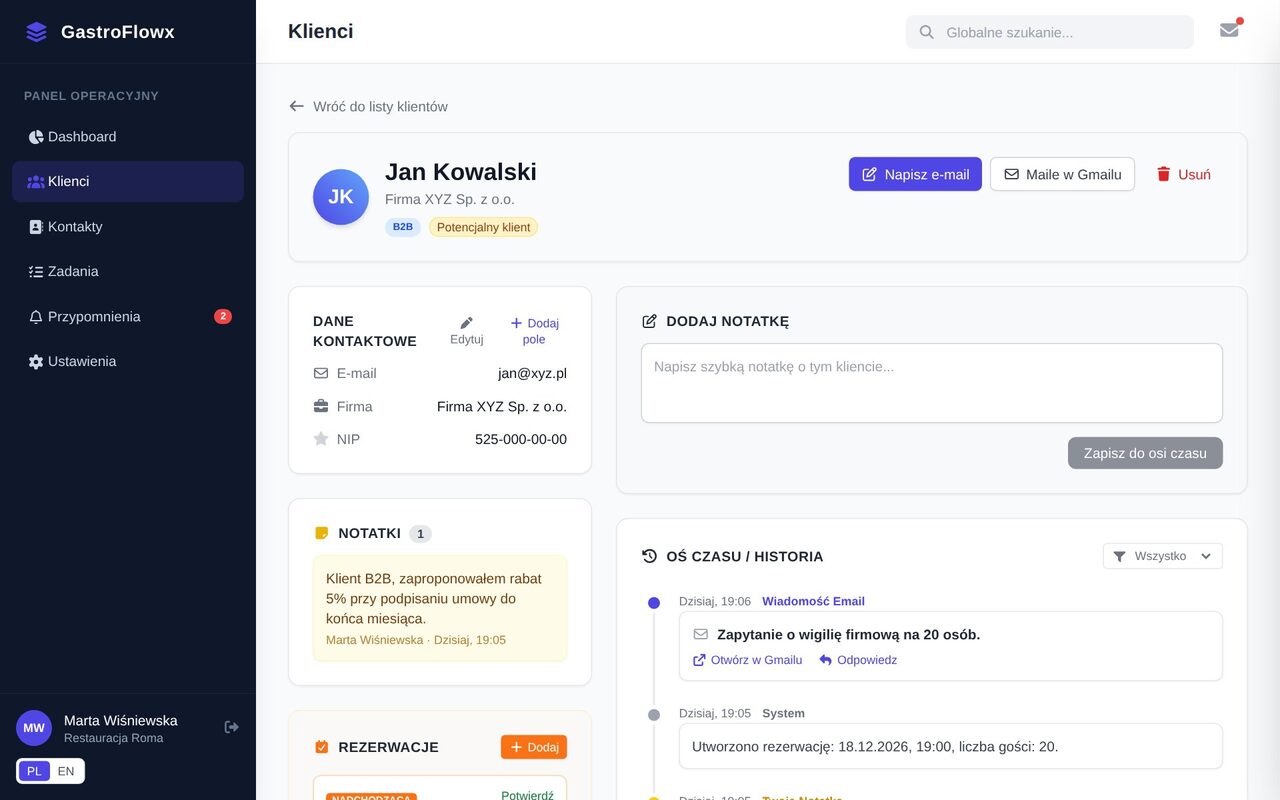Add a reservation with the orange Dodaj button
Image resolution: width=1280 pixels, height=800 pixels.
[534, 747]
